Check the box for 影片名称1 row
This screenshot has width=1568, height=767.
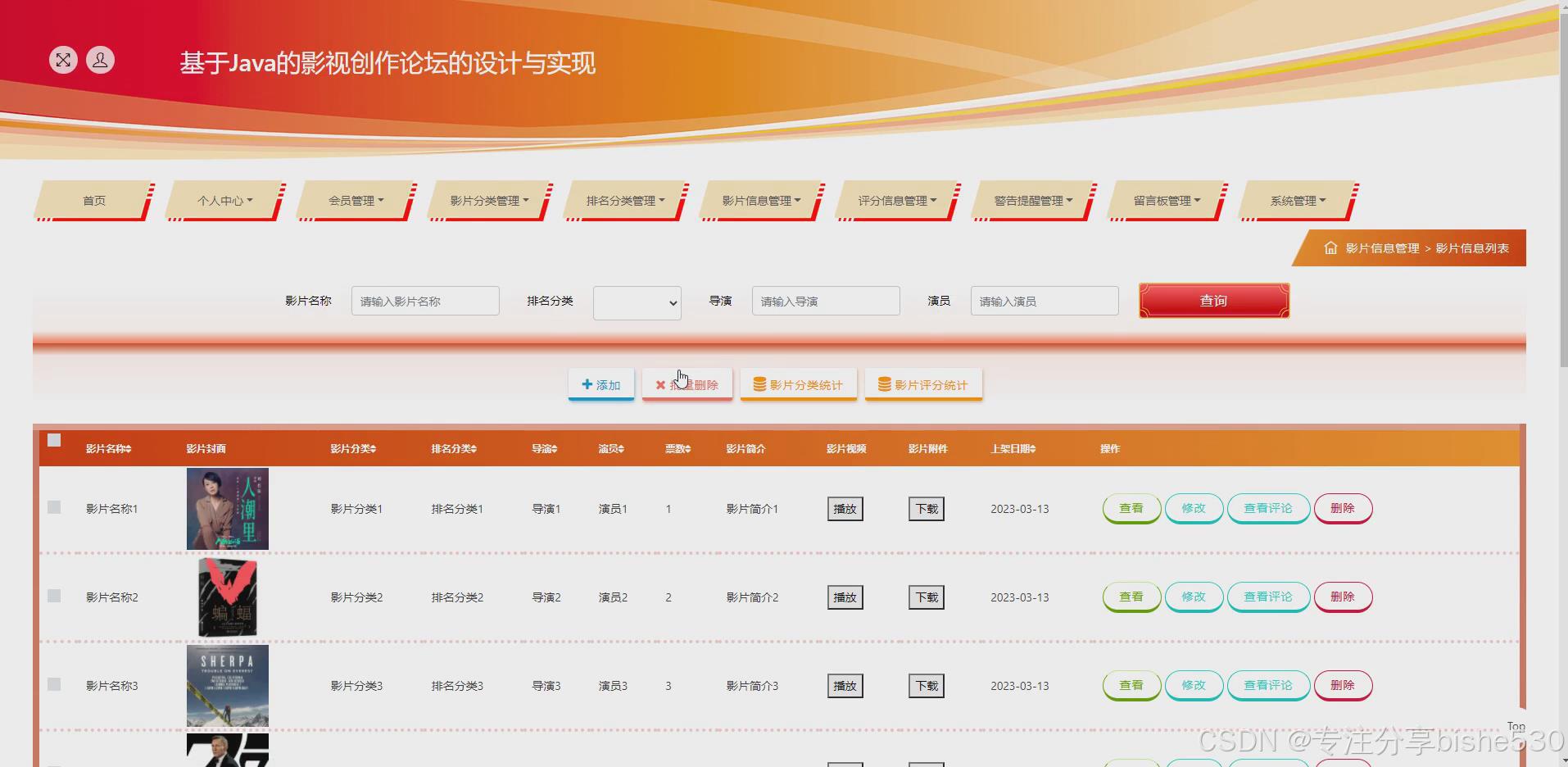[54, 507]
